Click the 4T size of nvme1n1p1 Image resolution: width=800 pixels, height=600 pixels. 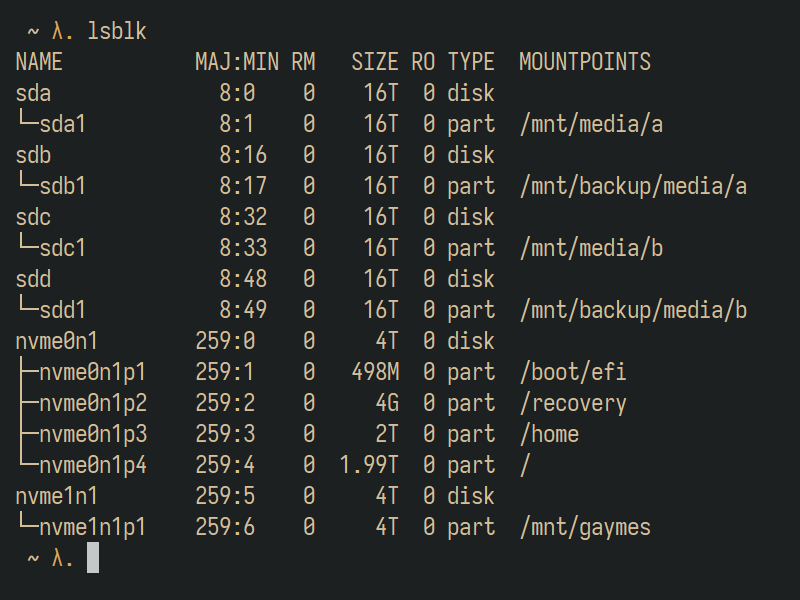[x=387, y=528]
